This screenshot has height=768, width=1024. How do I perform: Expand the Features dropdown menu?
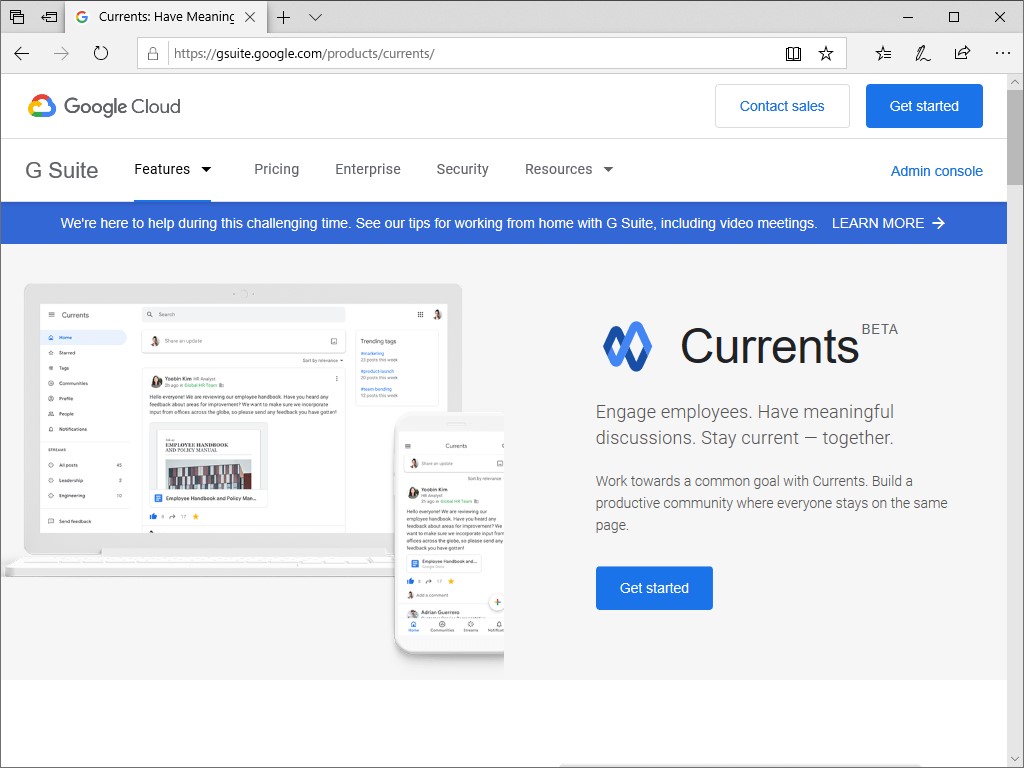pyautogui.click(x=173, y=169)
